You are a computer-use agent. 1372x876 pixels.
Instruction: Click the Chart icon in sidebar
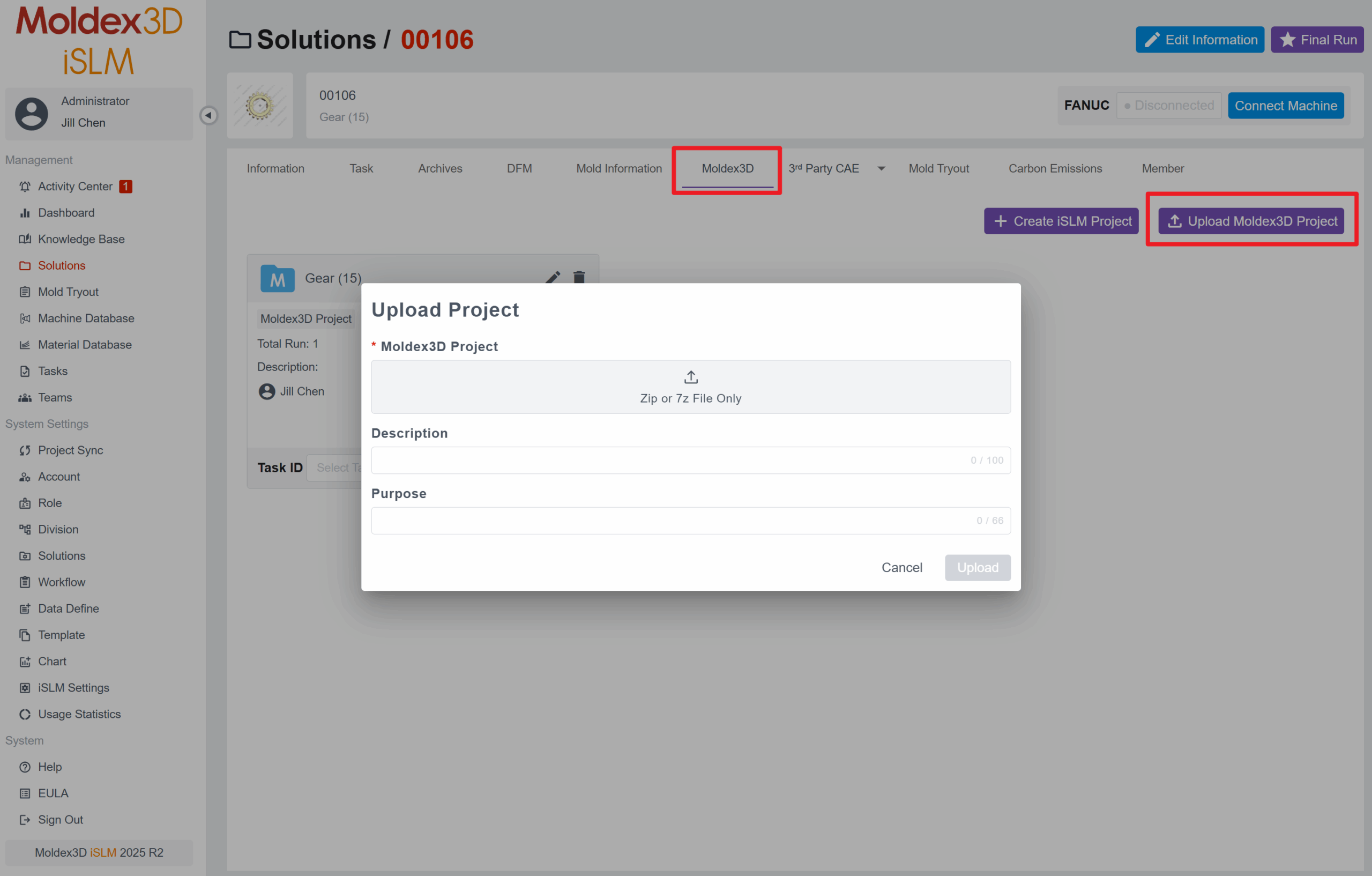(x=25, y=661)
